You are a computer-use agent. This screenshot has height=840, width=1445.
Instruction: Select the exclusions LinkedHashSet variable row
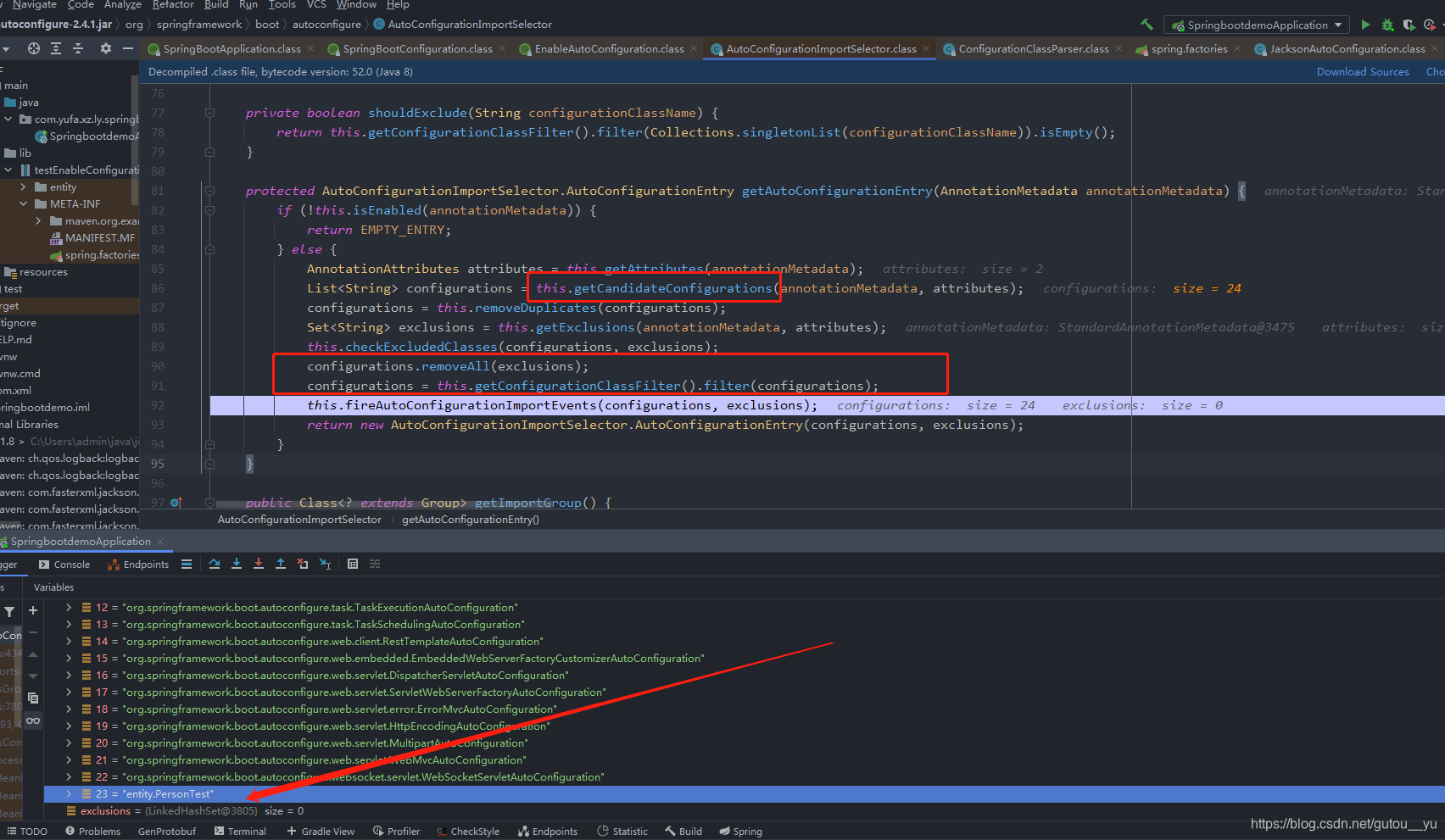(x=745, y=811)
